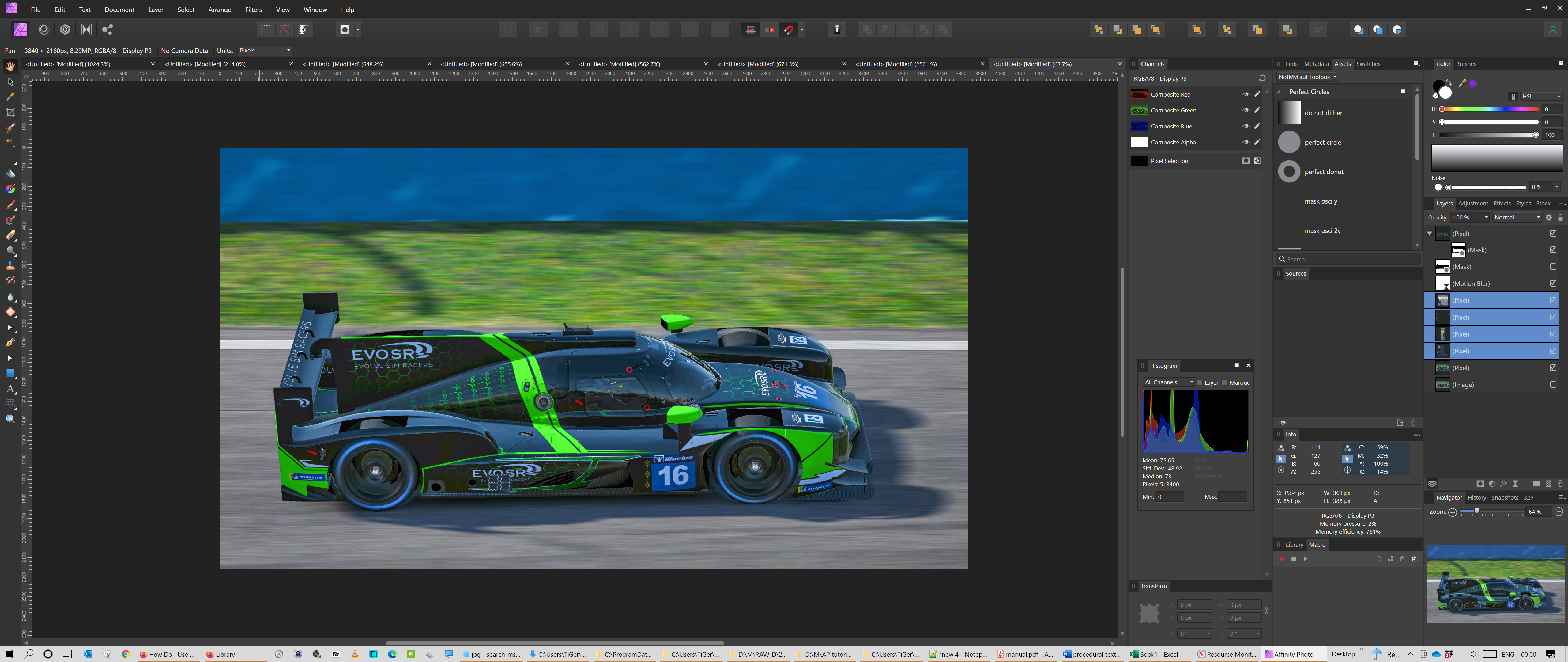Viewport: 1568px width, 662px height.
Task: Select the Colour Picker eyedropper tool
Action: point(10,97)
